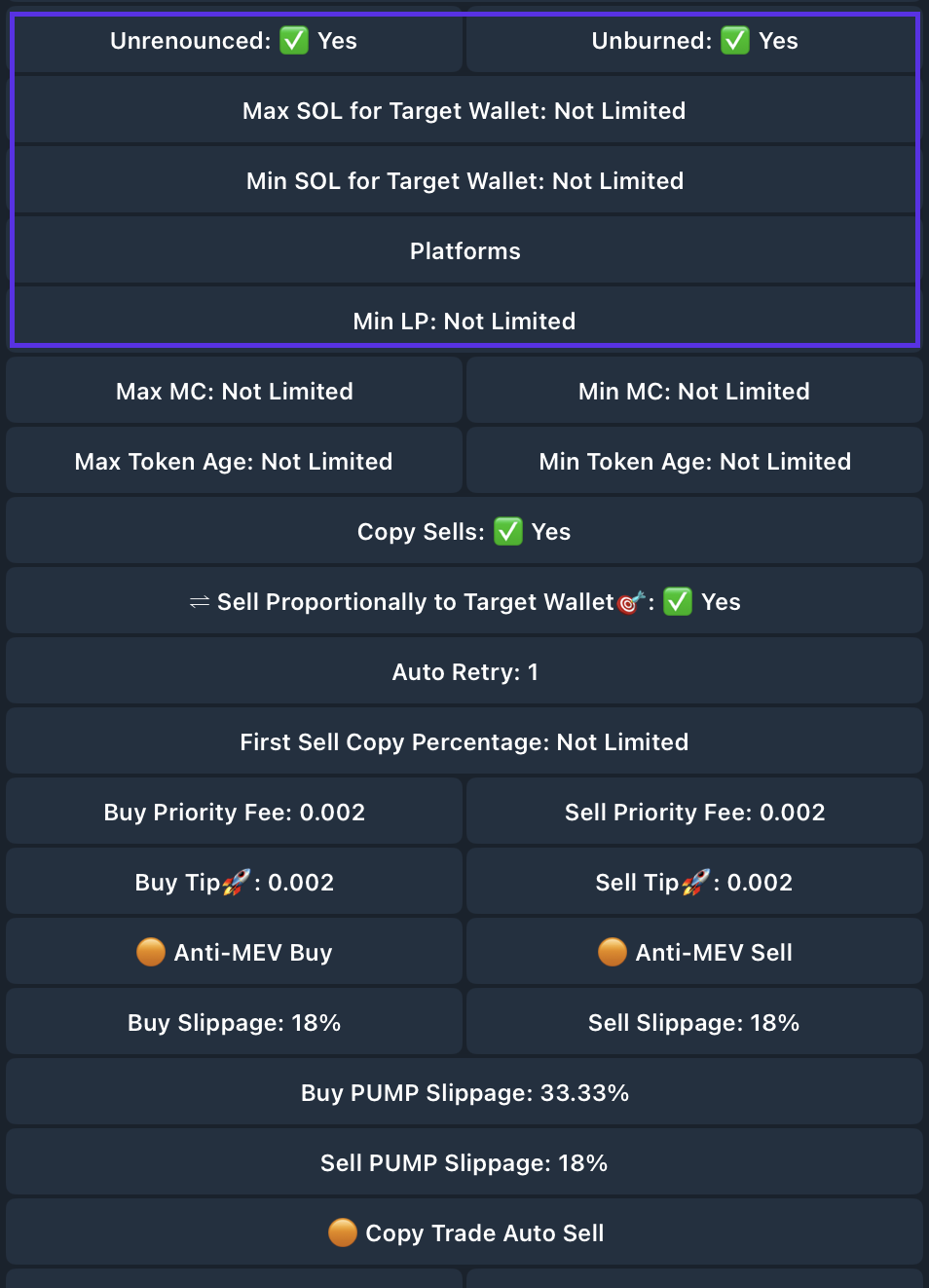Edit the Min MC limit
The height and width of the screenshot is (1288, 929).
click(x=694, y=392)
